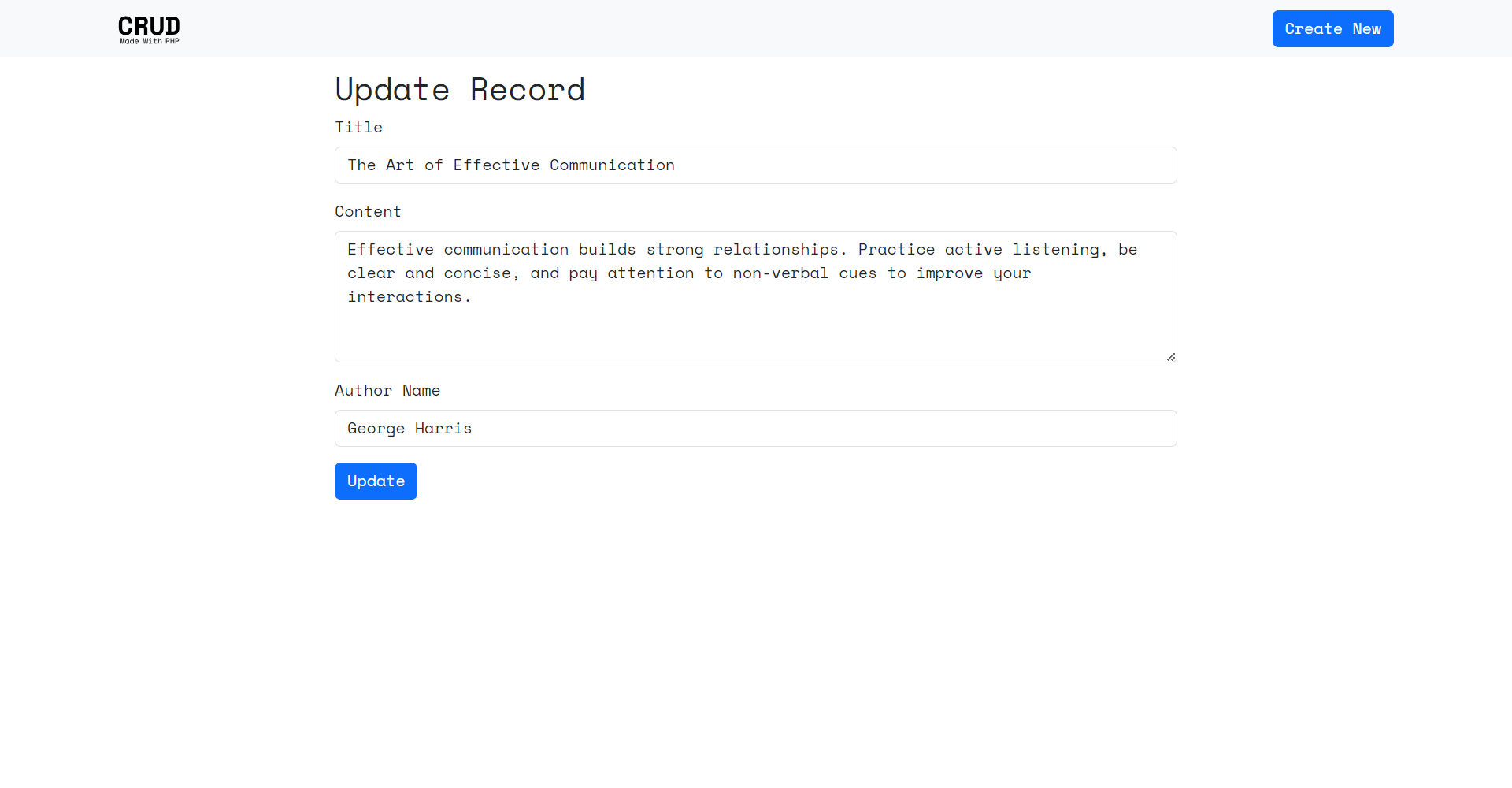
Task: Click the "Made With PHP" tagline
Action: coord(150,41)
